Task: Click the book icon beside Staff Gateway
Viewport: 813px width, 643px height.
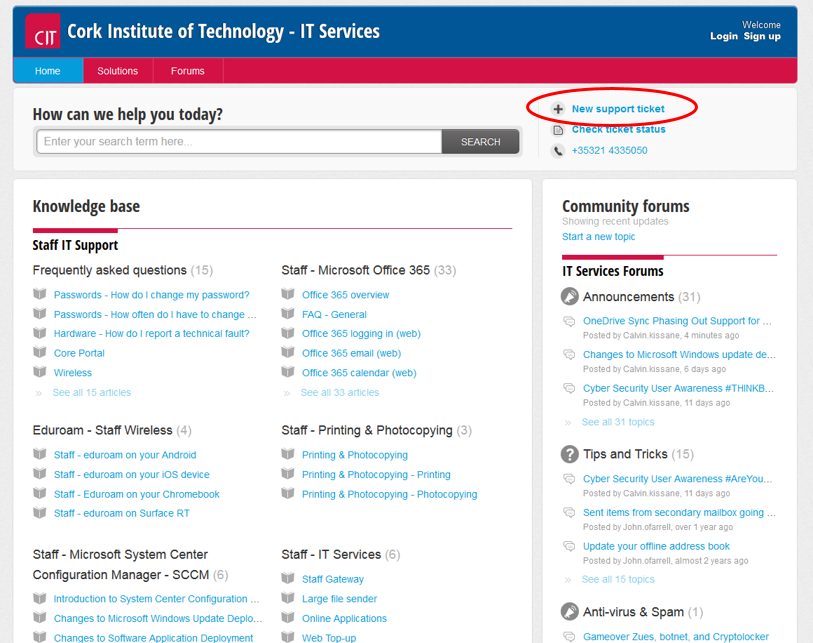Action: pos(288,579)
